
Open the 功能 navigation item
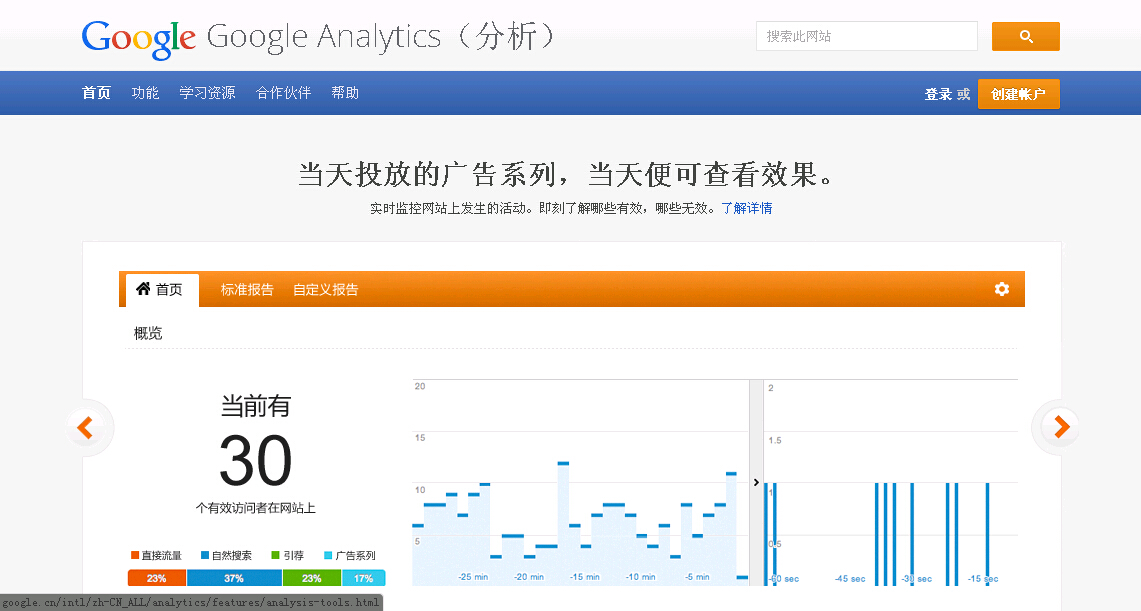click(145, 93)
